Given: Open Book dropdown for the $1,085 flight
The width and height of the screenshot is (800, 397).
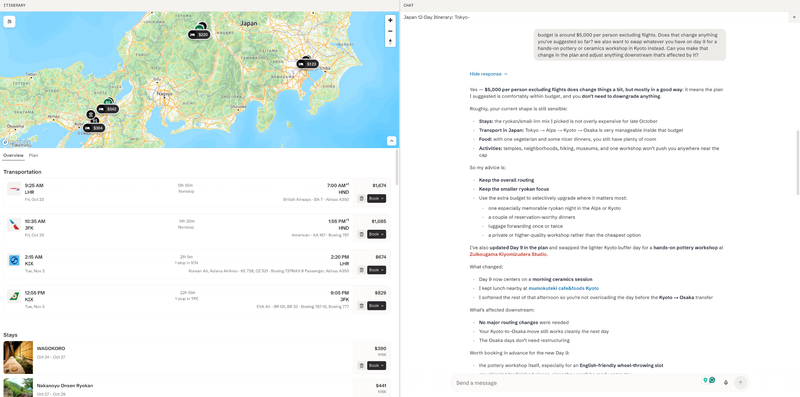Looking at the screenshot, I should 377,234.
